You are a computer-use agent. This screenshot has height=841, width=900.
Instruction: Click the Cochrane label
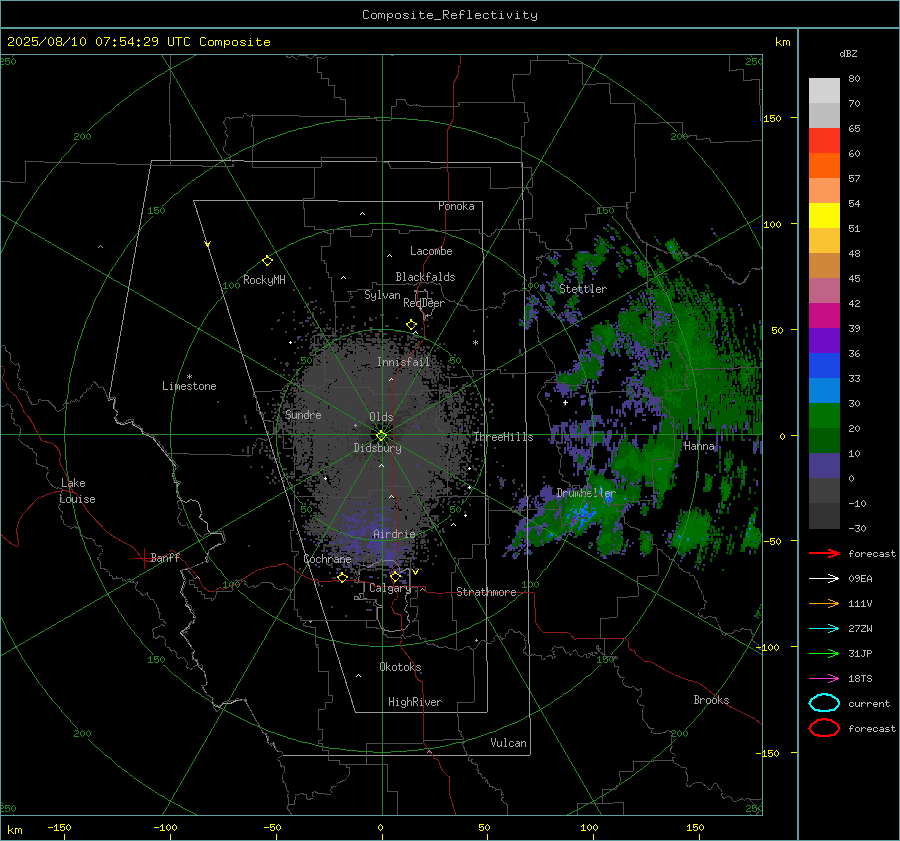327,559
